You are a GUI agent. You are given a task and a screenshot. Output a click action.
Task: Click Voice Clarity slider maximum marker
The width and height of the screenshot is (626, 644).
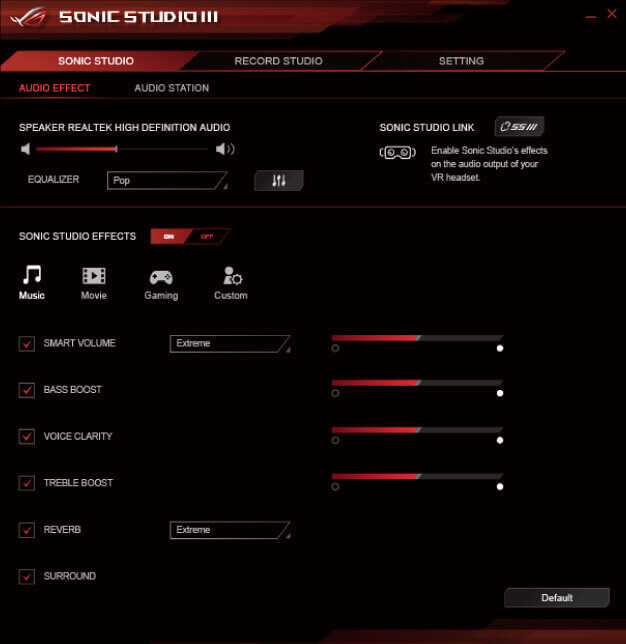pos(500,440)
